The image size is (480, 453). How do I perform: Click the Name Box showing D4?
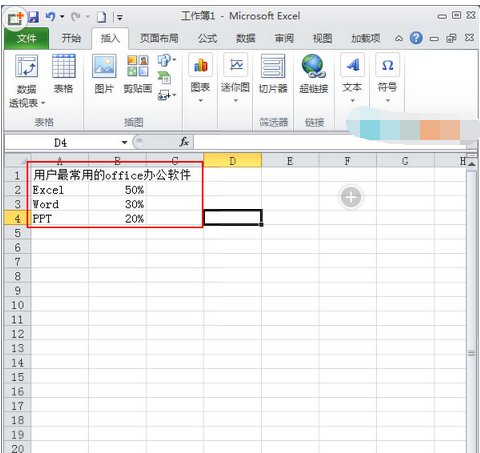[x=62, y=143]
